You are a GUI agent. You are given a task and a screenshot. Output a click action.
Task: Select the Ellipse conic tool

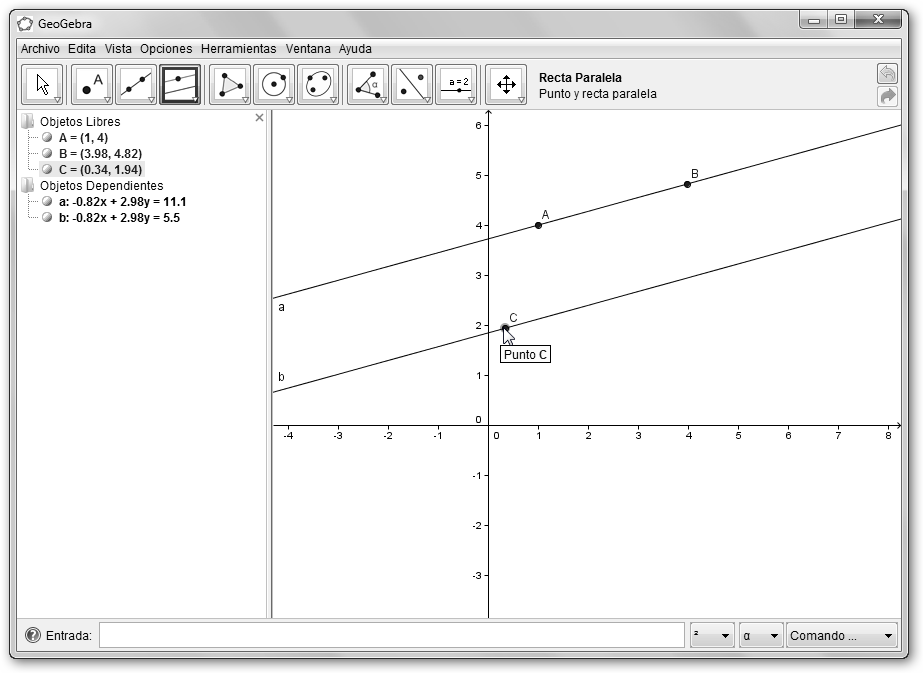point(318,85)
